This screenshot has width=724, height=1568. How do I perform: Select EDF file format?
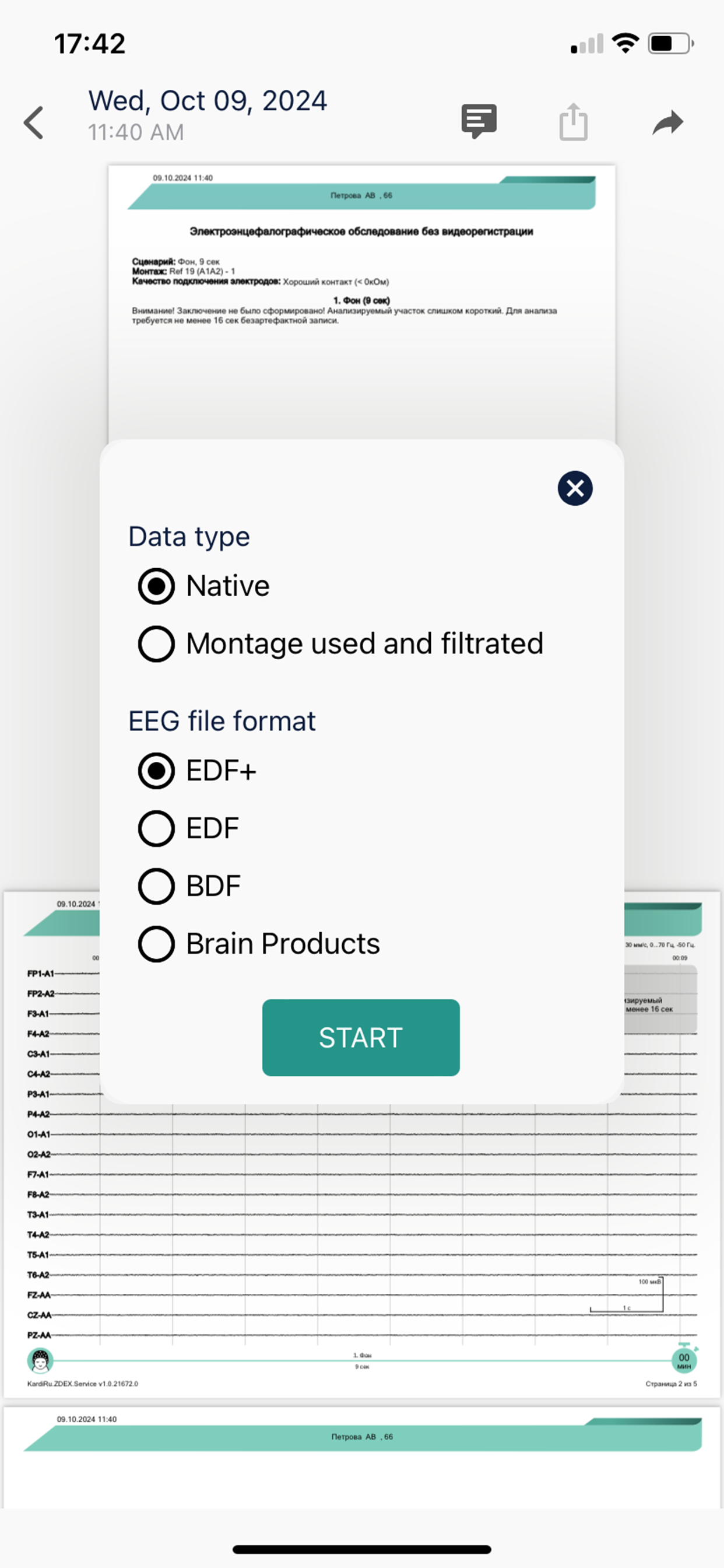tap(189, 828)
